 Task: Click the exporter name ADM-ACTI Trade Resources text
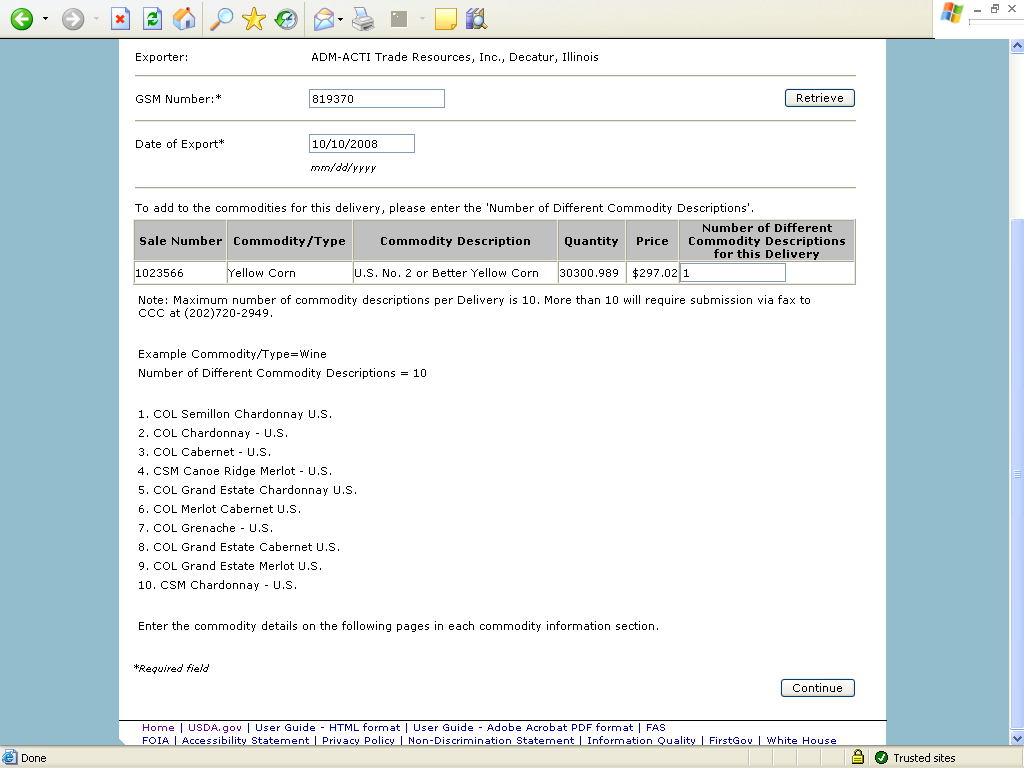455,57
